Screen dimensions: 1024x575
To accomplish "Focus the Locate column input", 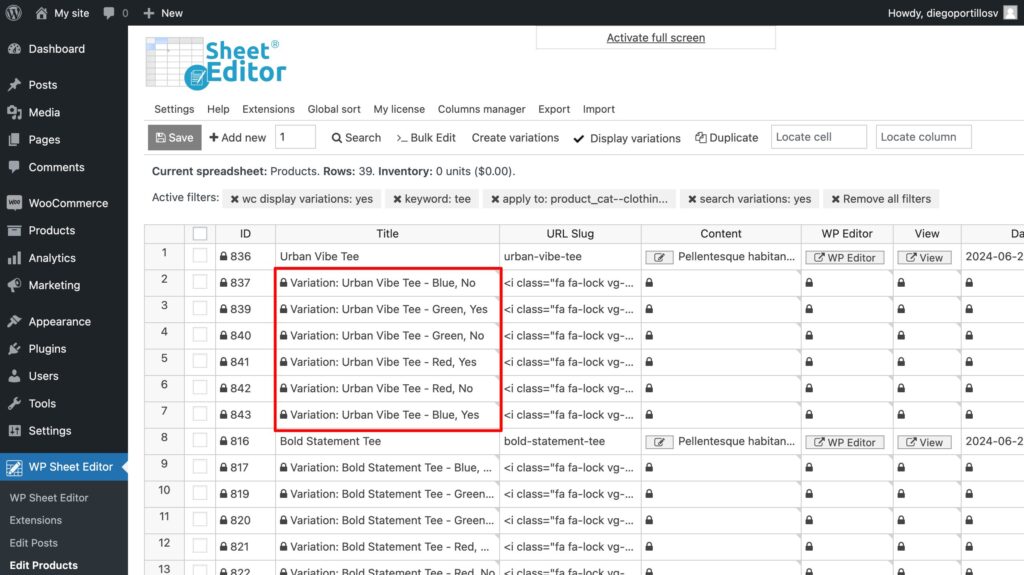I will pyautogui.click(x=923, y=137).
